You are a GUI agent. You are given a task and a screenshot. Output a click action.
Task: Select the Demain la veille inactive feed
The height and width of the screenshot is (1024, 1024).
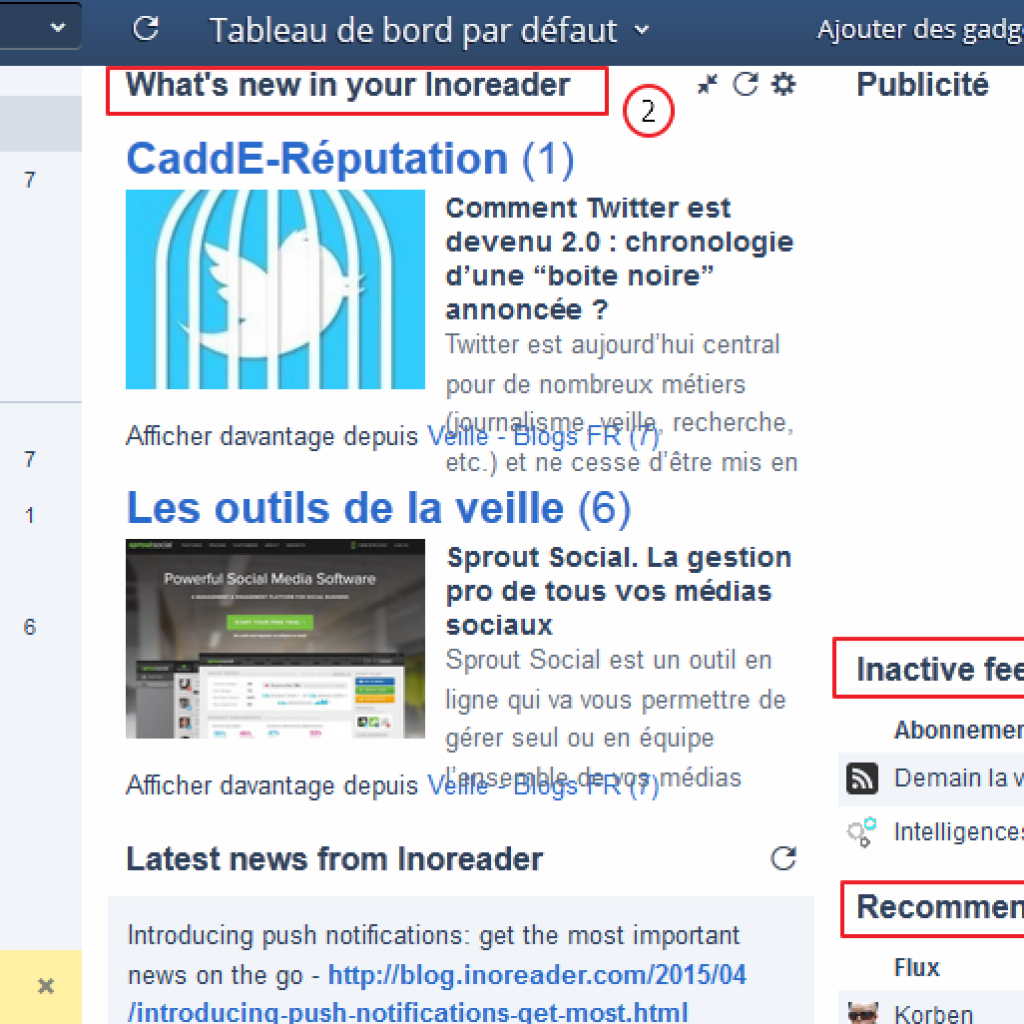(931, 778)
